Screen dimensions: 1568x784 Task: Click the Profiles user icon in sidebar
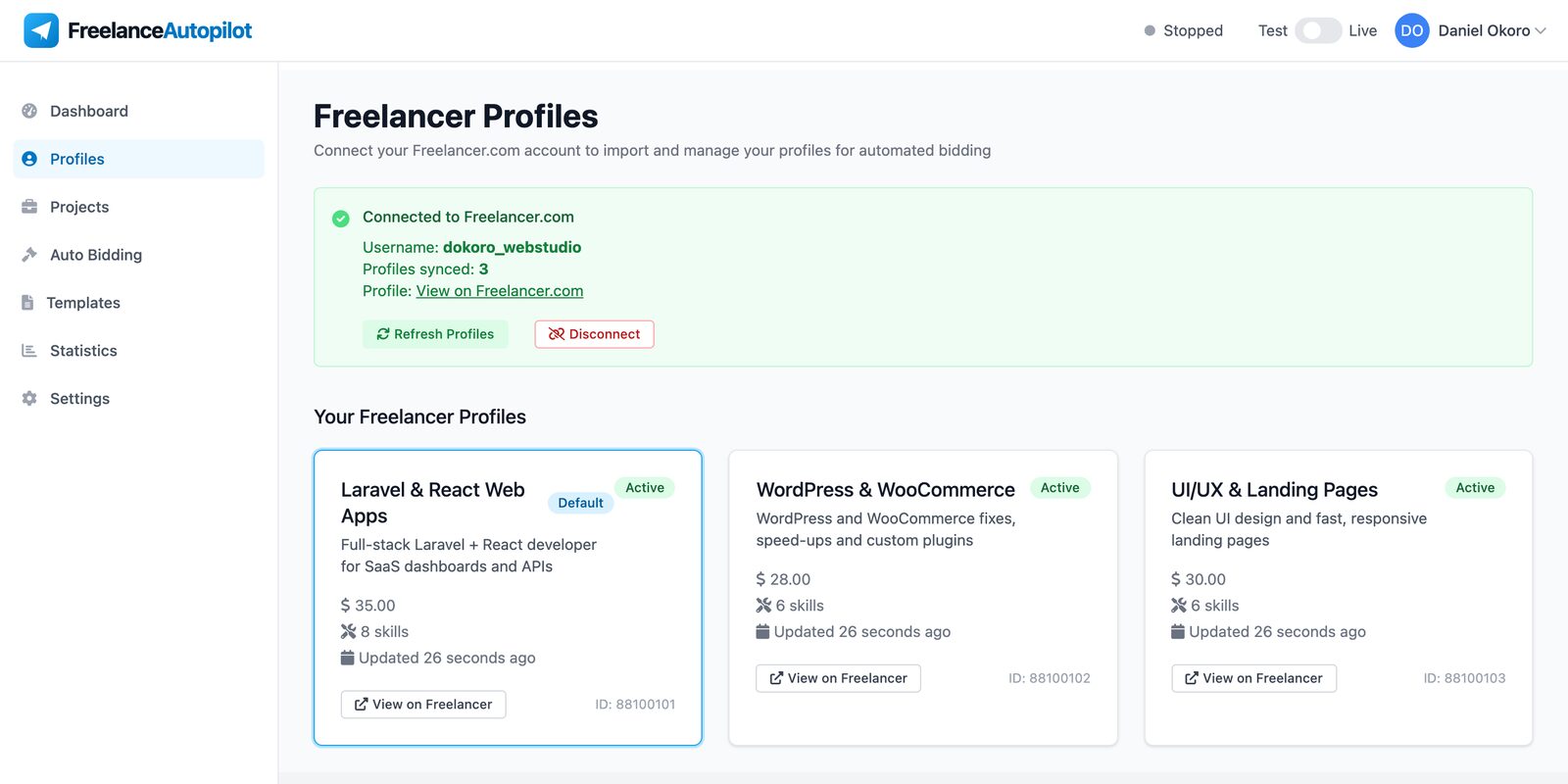coord(29,159)
